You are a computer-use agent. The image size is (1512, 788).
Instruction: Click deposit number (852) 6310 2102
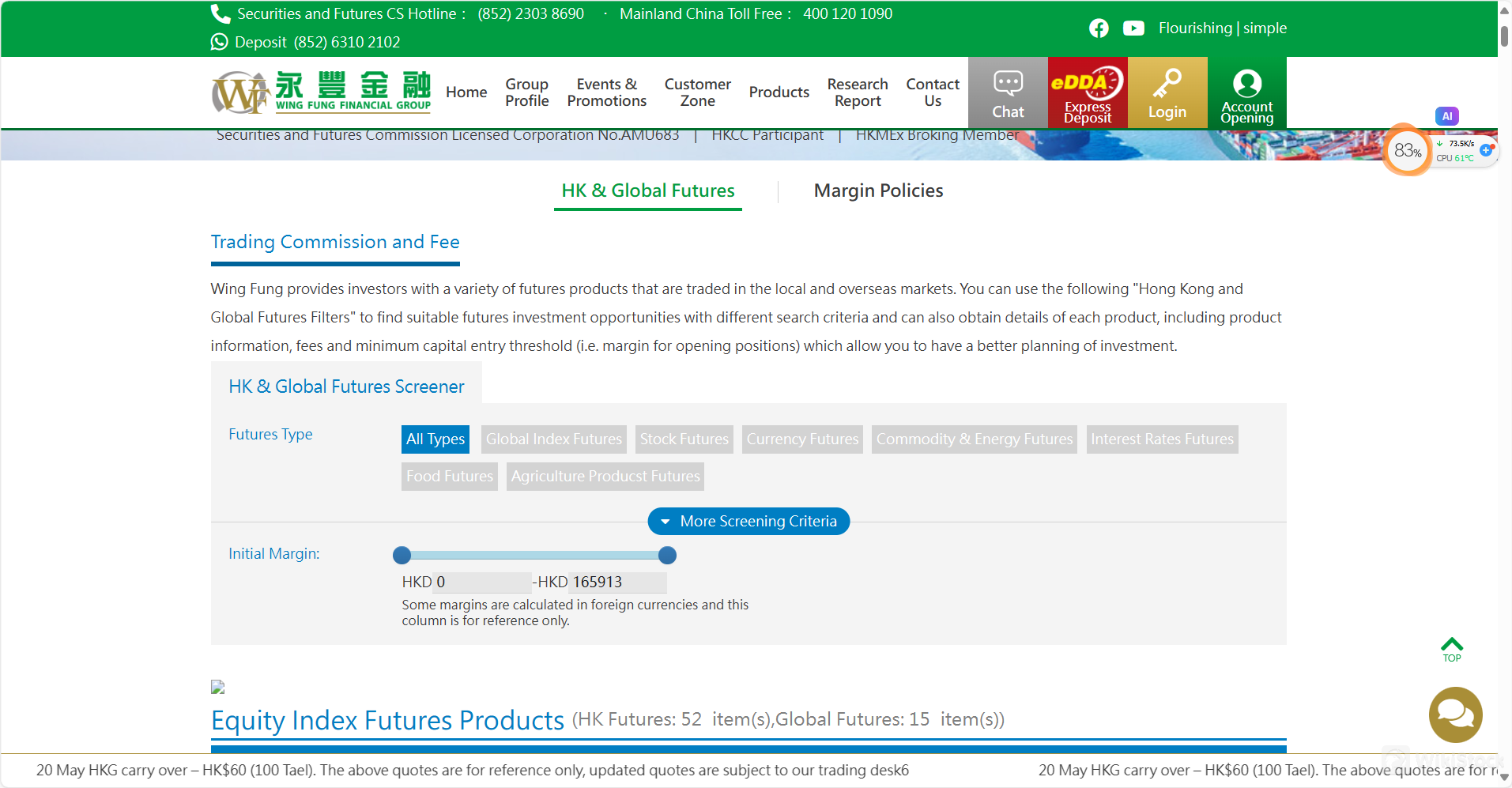tap(347, 42)
